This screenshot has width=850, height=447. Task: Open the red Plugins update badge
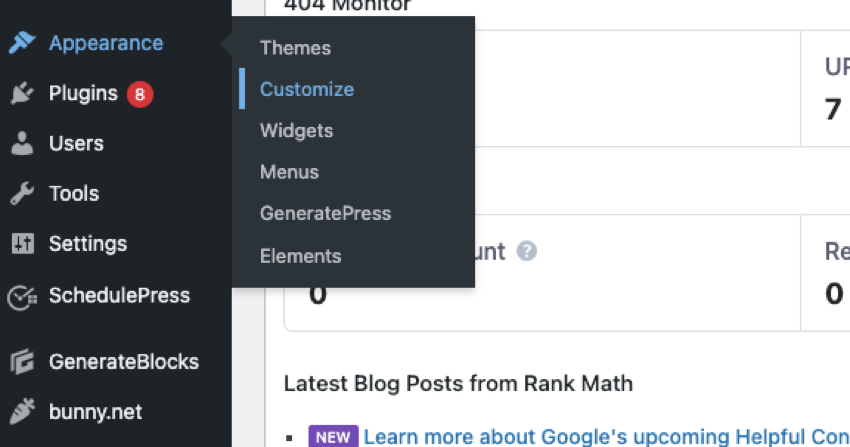coord(140,94)
